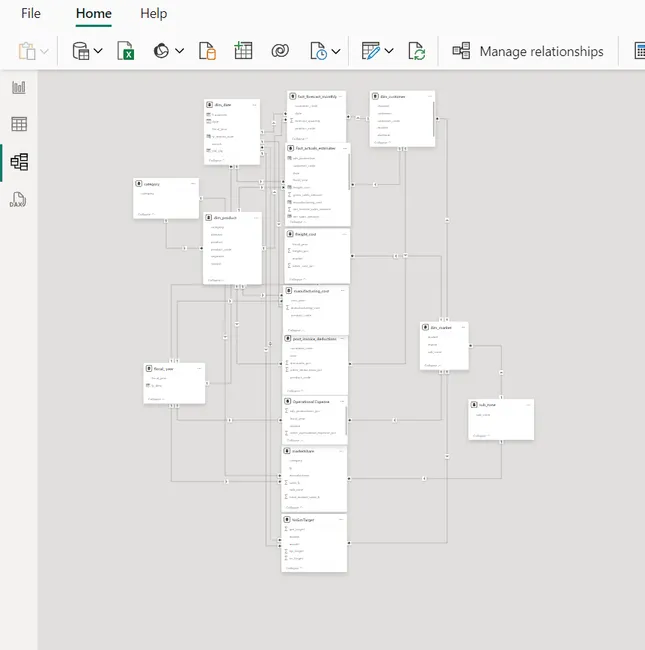Click the Paste clipboard icon
The height and width of the screenshot is (650, 645).
click(x=27, y=51)
